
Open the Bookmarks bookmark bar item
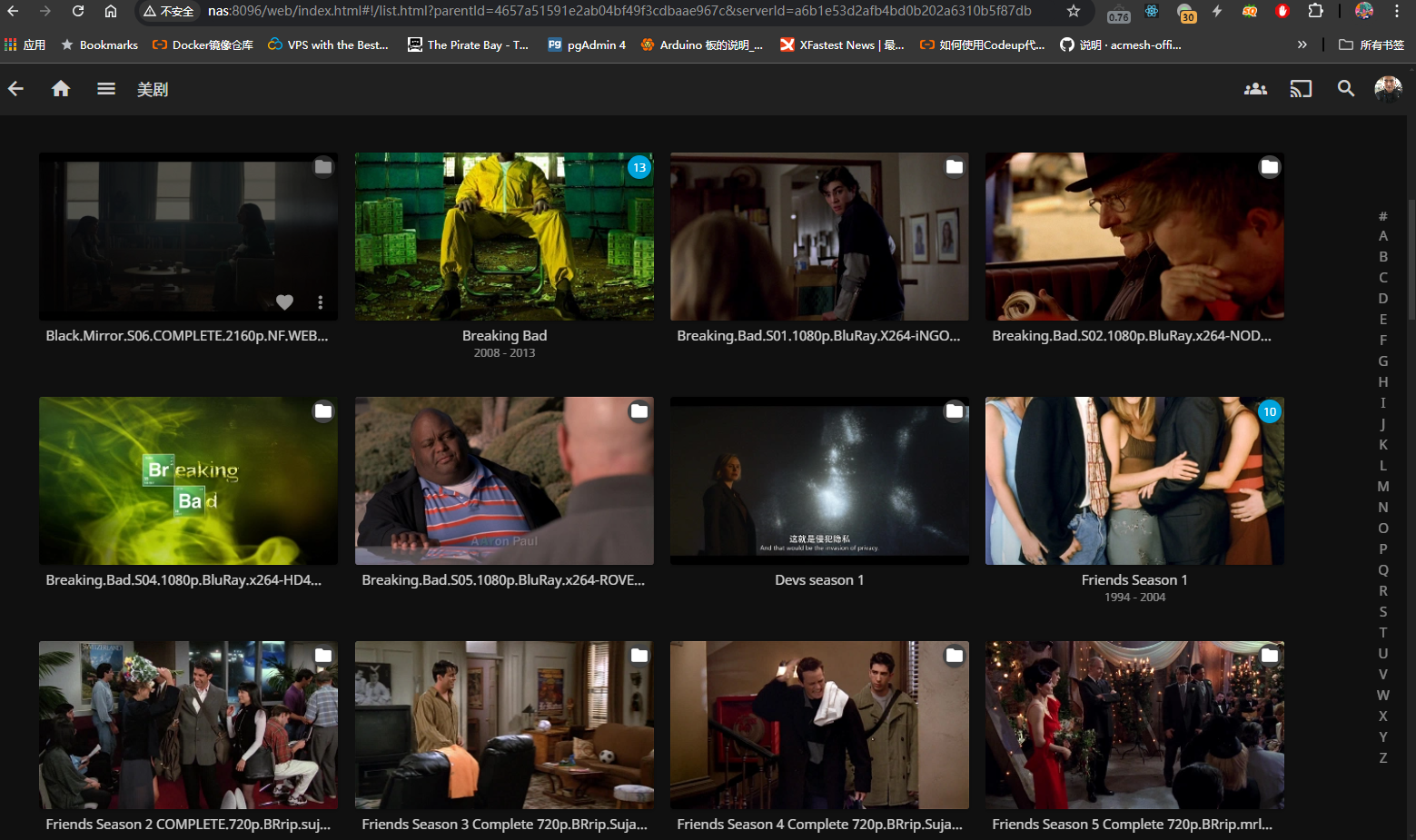[99, 44]
